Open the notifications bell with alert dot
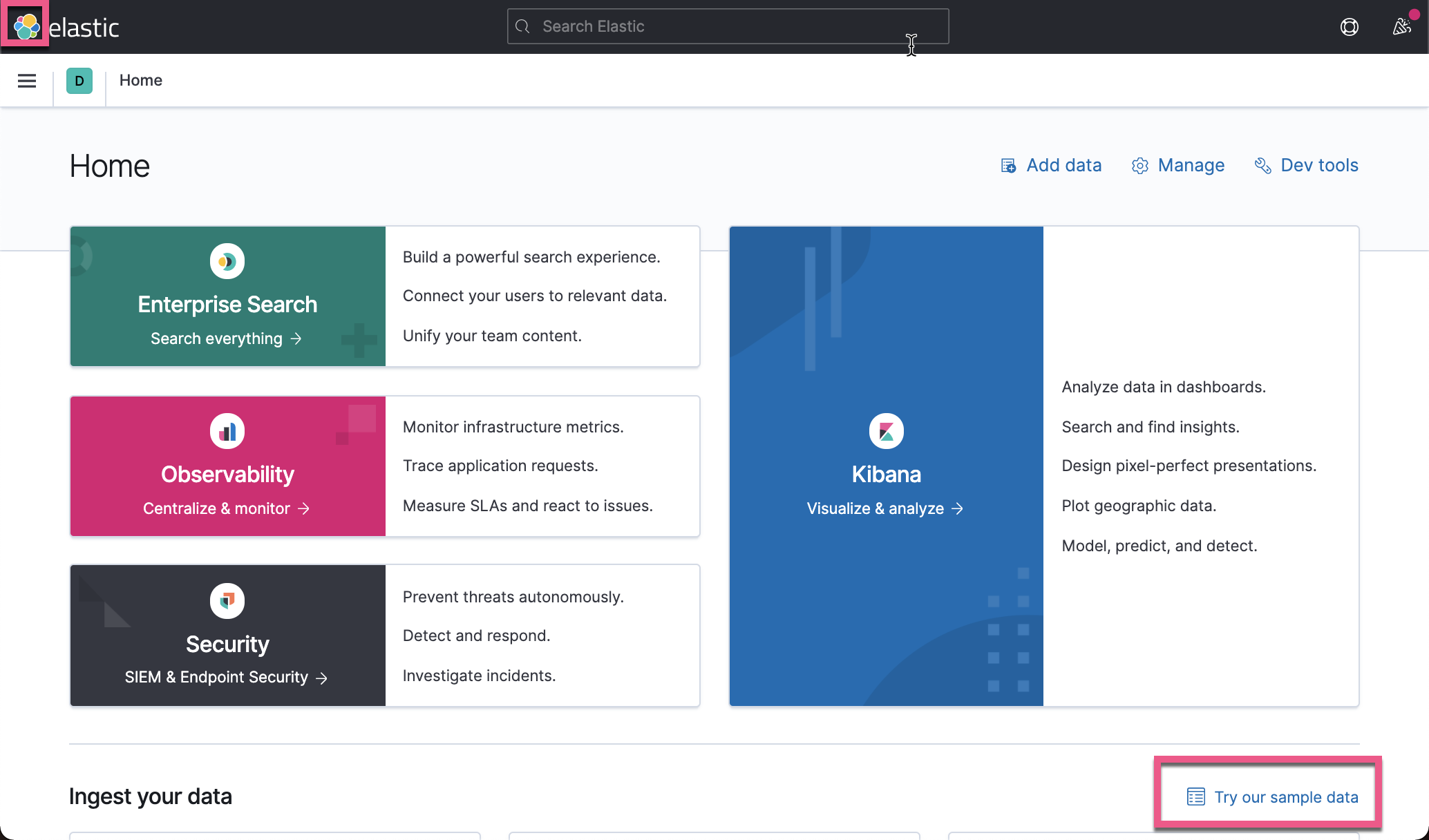This screenshot has width=1429, height=840. tap(1401, 26)
